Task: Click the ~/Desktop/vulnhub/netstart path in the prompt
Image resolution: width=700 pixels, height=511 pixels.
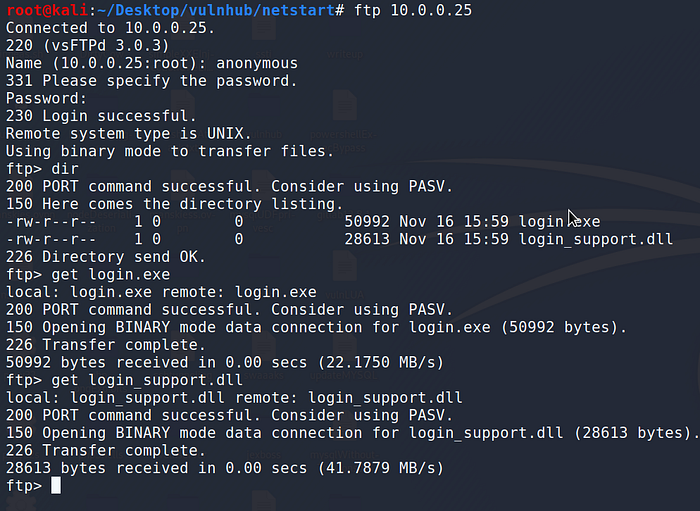Action: pyautogui.click(x=213, y=9)
